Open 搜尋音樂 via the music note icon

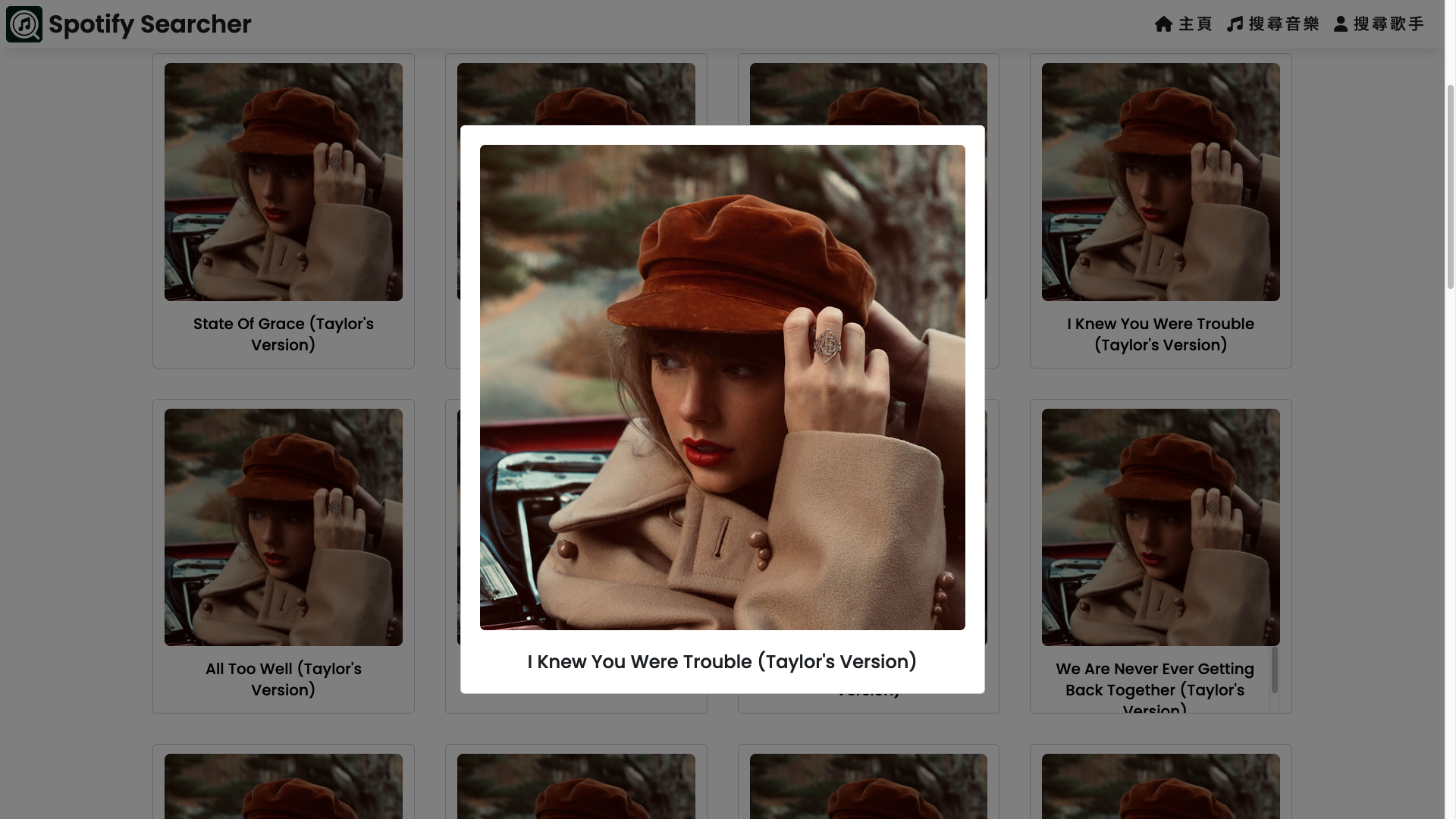click(x=1235, y=24)
